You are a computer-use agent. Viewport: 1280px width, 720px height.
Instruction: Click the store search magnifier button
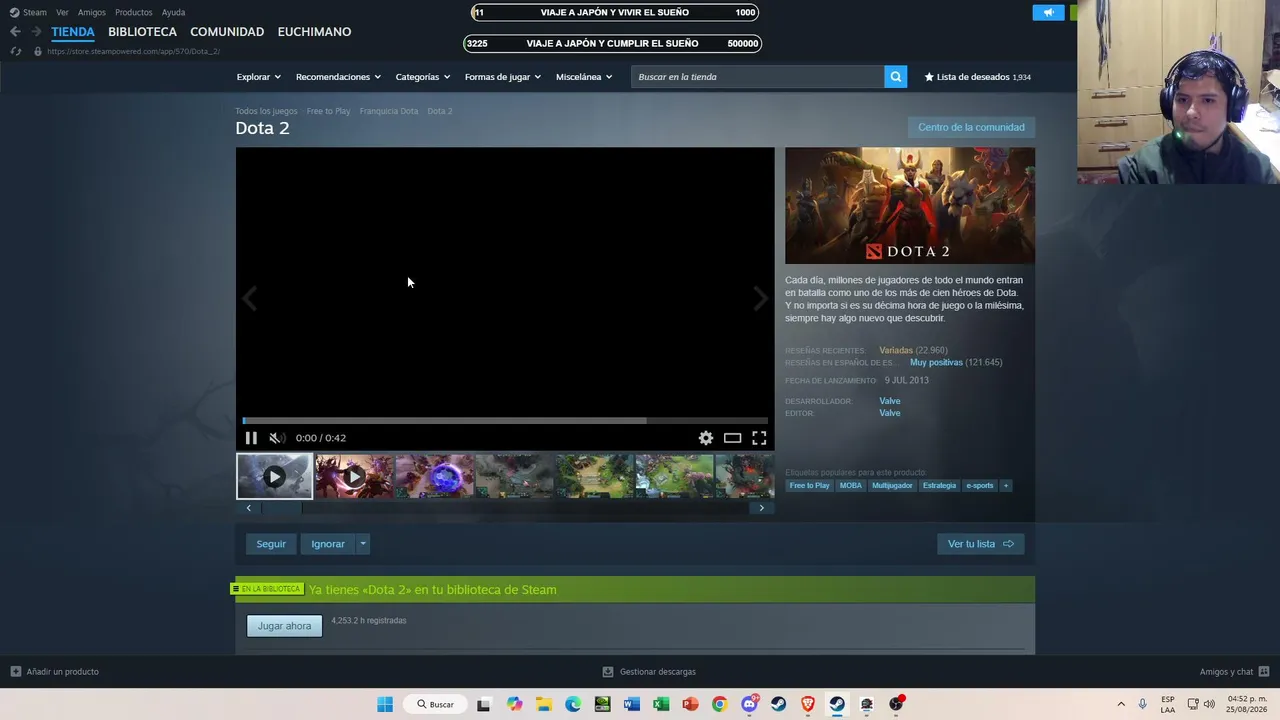896,77
